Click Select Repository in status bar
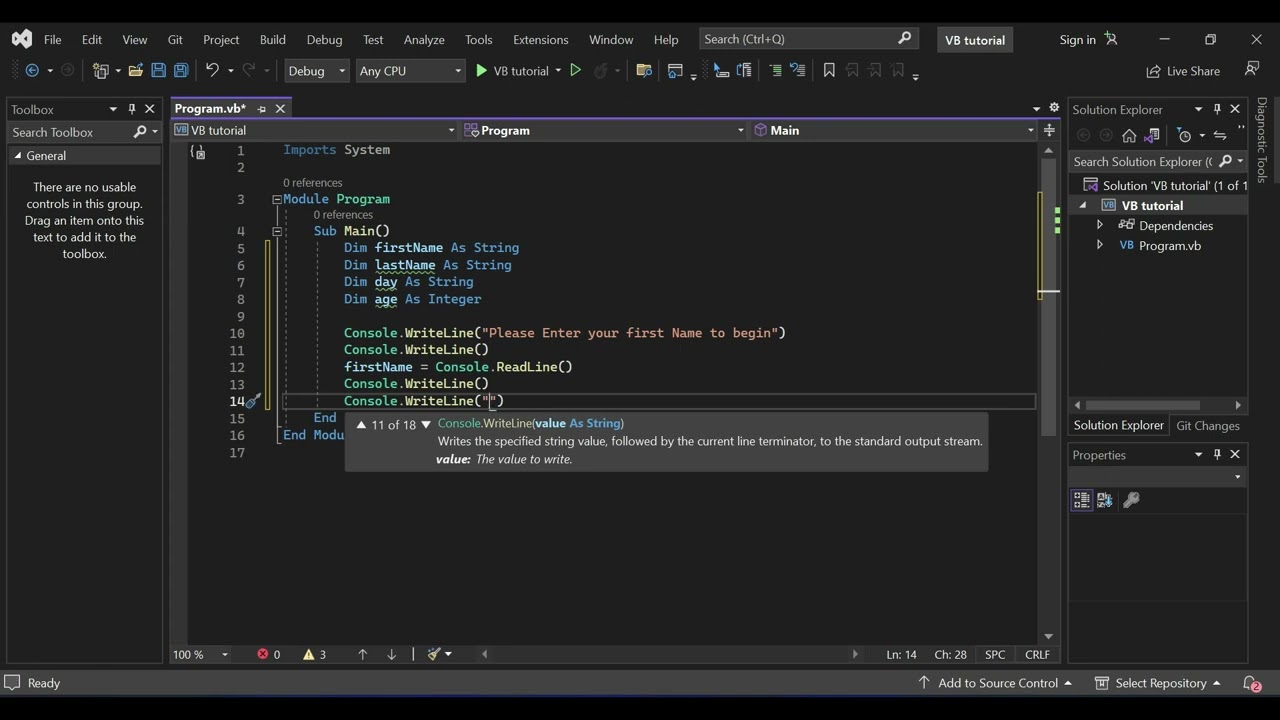Screen dimensions: 1280x720 [1158, 683]
